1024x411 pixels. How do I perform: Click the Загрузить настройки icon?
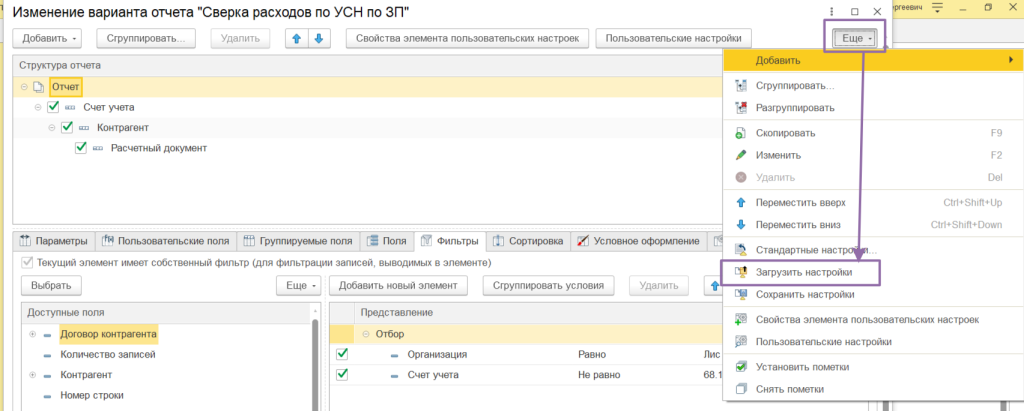pos(740,272)
